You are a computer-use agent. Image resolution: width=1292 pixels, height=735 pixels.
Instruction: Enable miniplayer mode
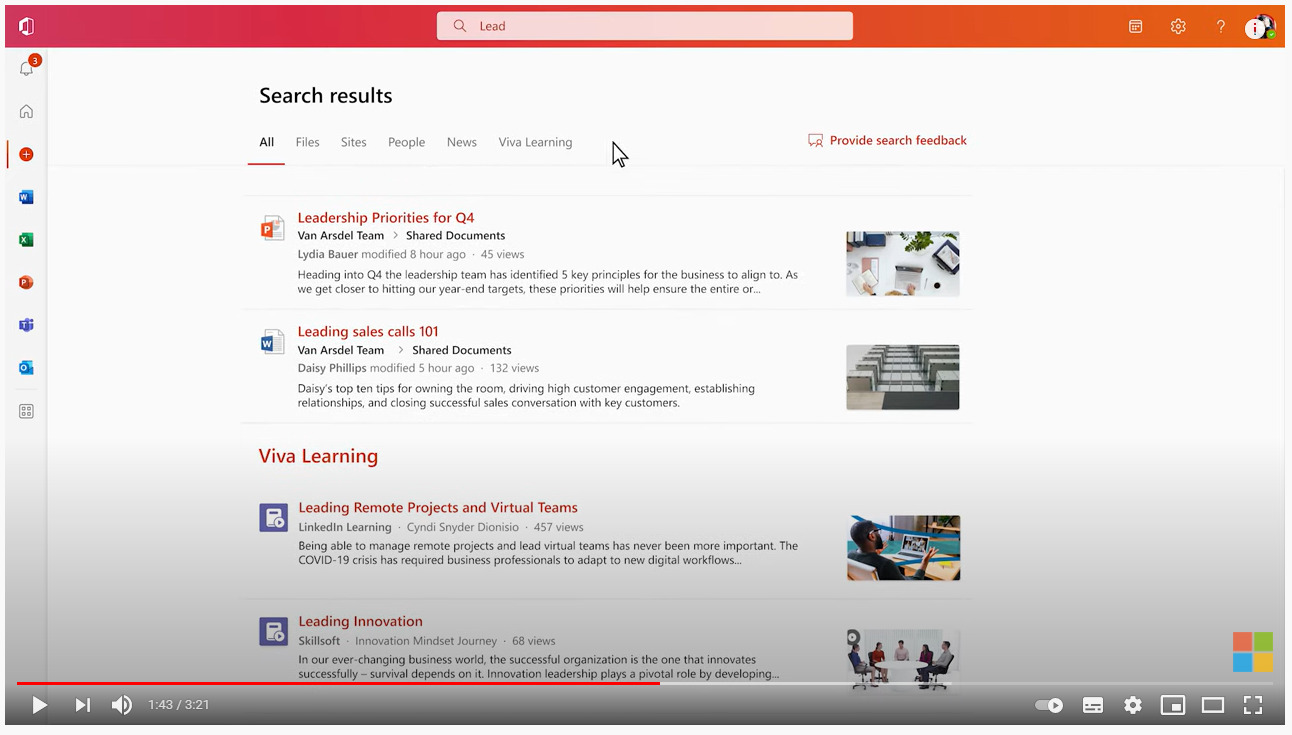(x=1173, y=705)
